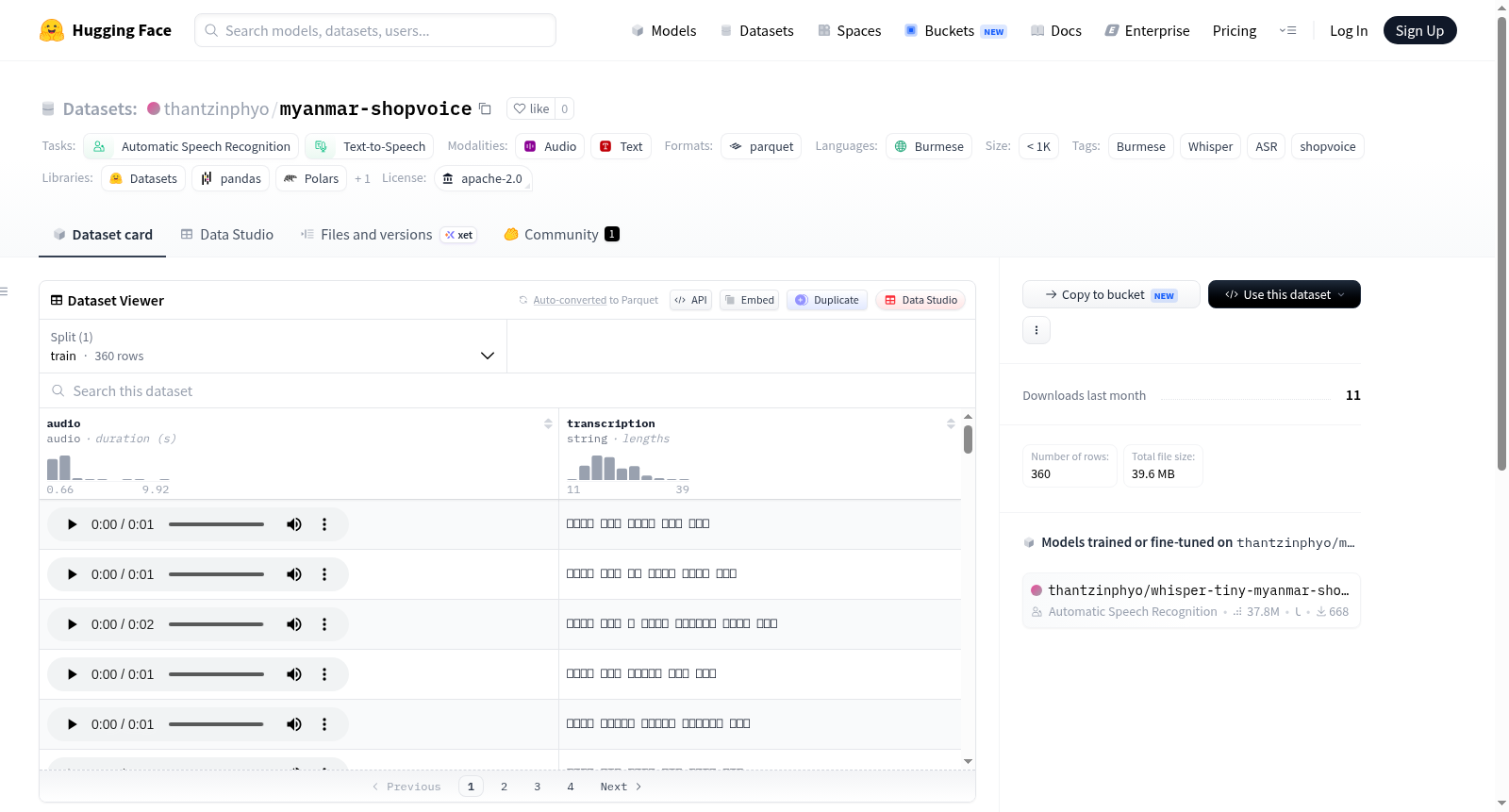Open more options for first audio row
Screen dimensions: 1509x812
(x=324, y=524)
